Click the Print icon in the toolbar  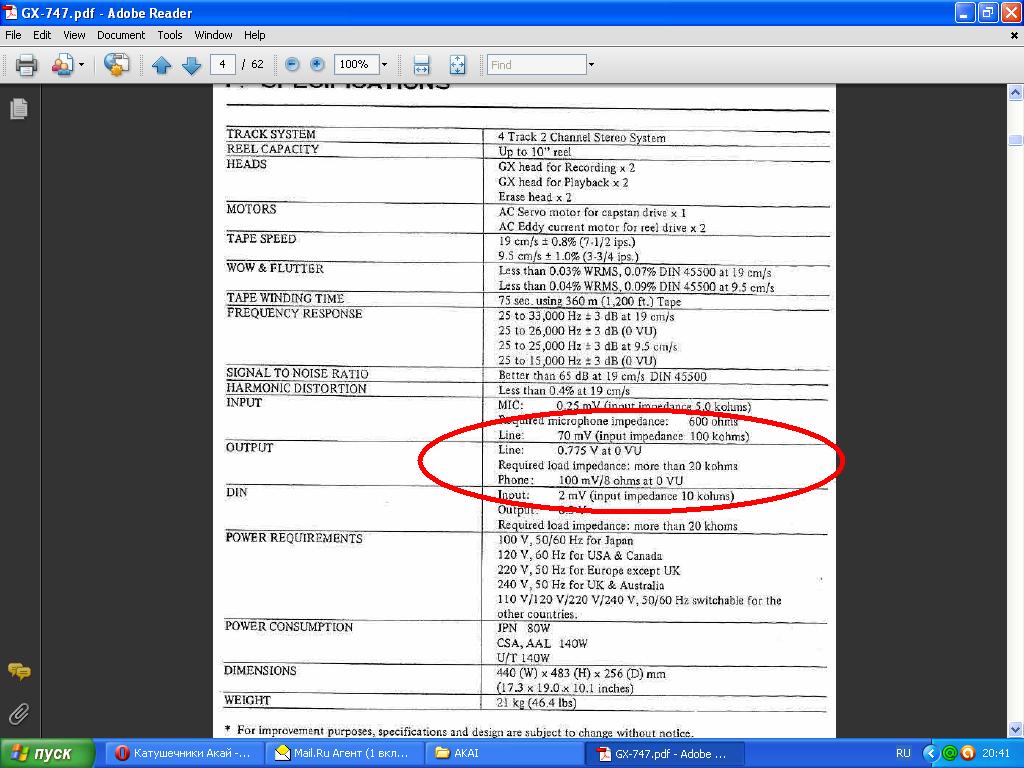click(x=26, y=65)
